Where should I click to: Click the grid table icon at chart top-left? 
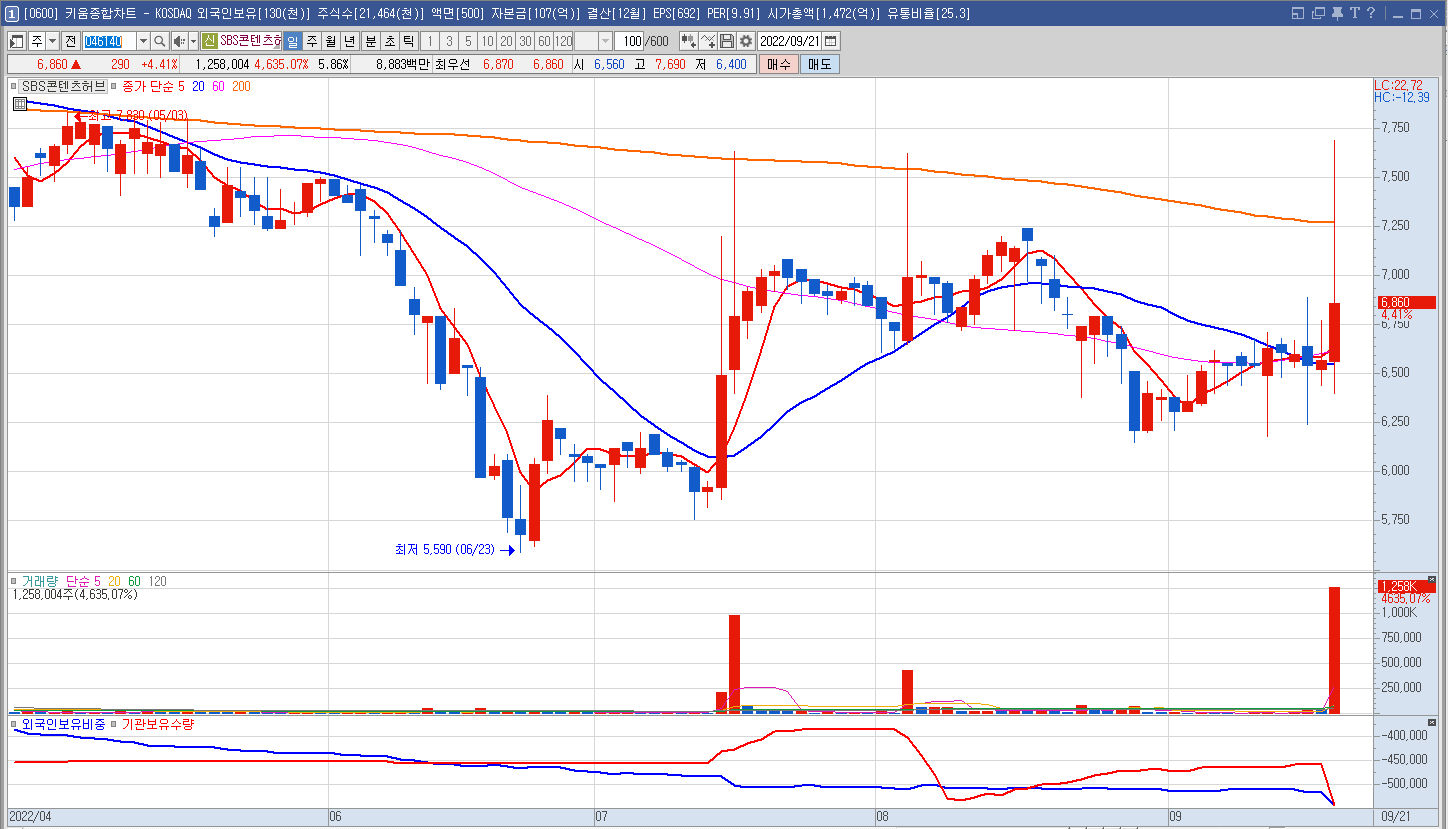pyautogui.click(x=19, y=104)
